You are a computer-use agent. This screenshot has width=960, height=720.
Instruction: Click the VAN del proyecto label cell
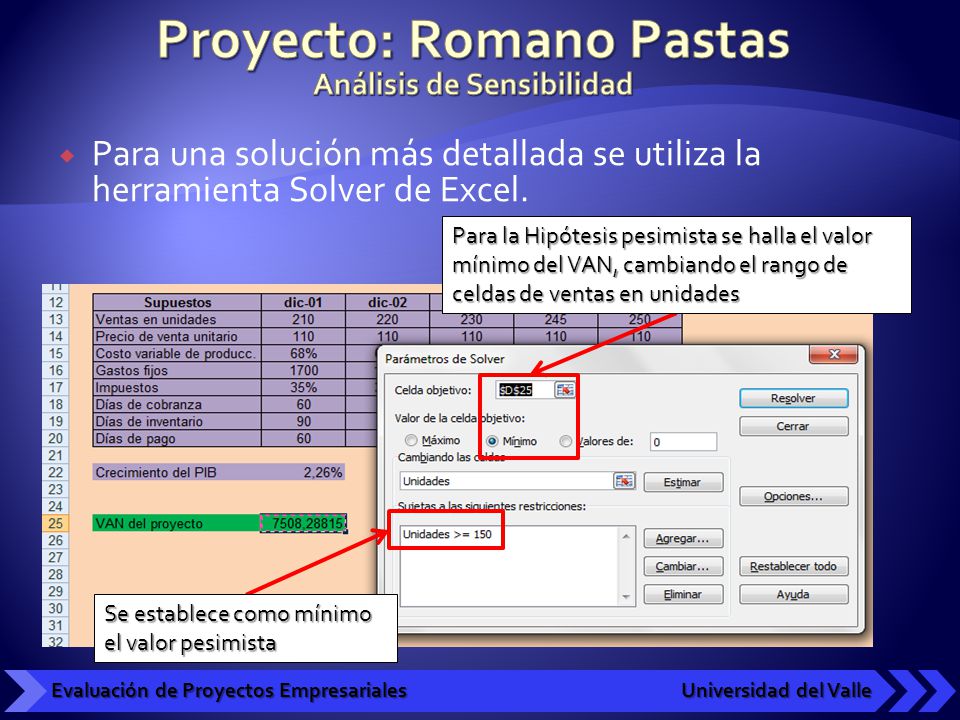(176, 523)
